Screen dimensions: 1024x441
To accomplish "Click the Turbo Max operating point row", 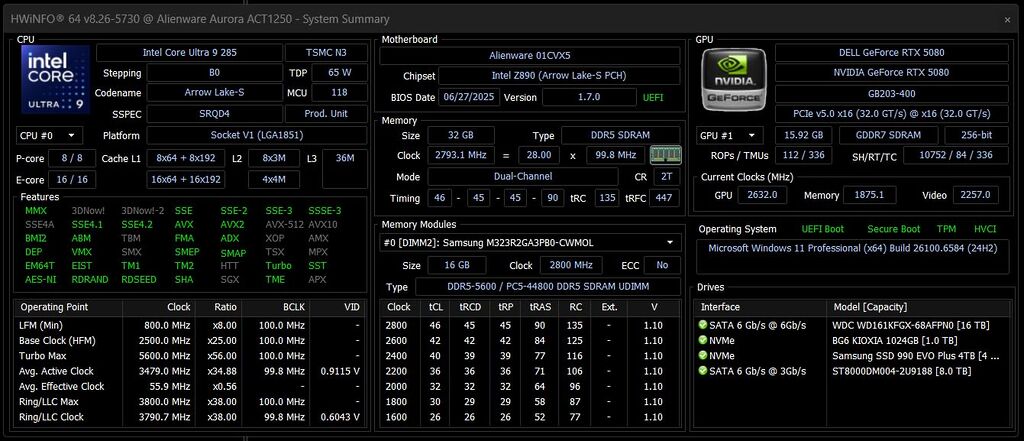I will point(189,355).
